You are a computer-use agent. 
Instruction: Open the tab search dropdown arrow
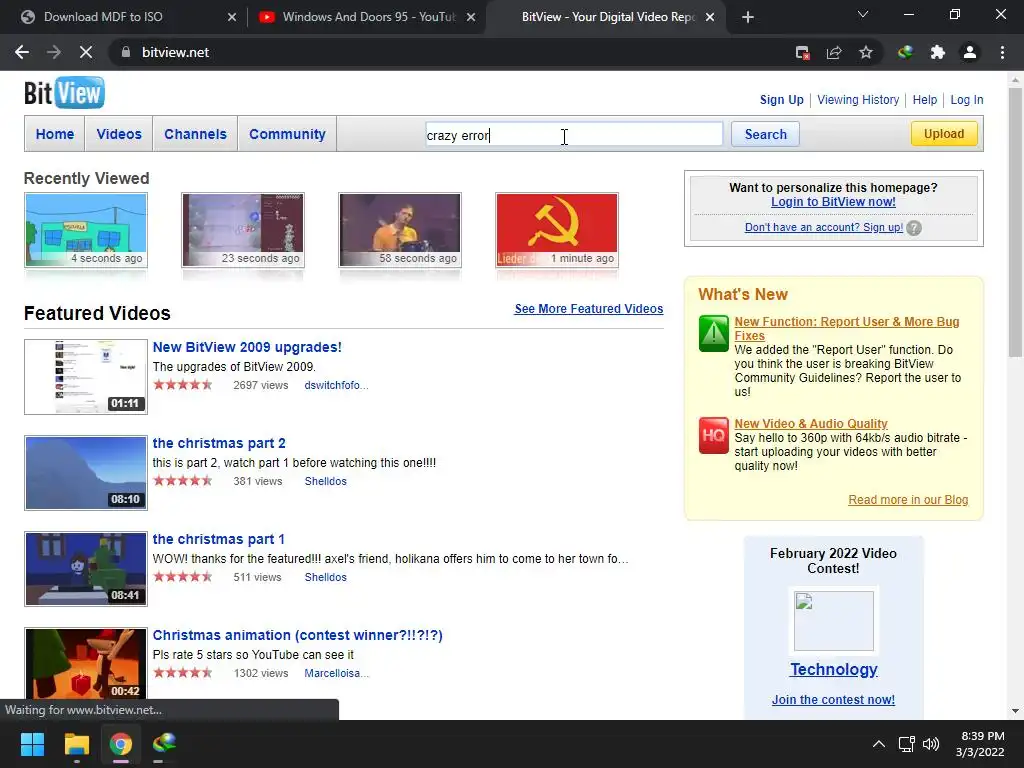tap(863, 14)
